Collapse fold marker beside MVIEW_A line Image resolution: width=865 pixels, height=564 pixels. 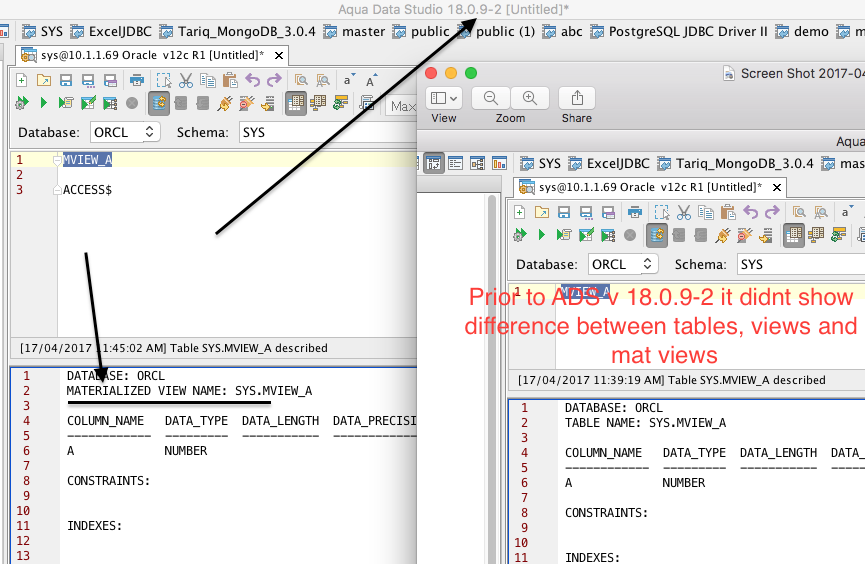click(57, 160)
